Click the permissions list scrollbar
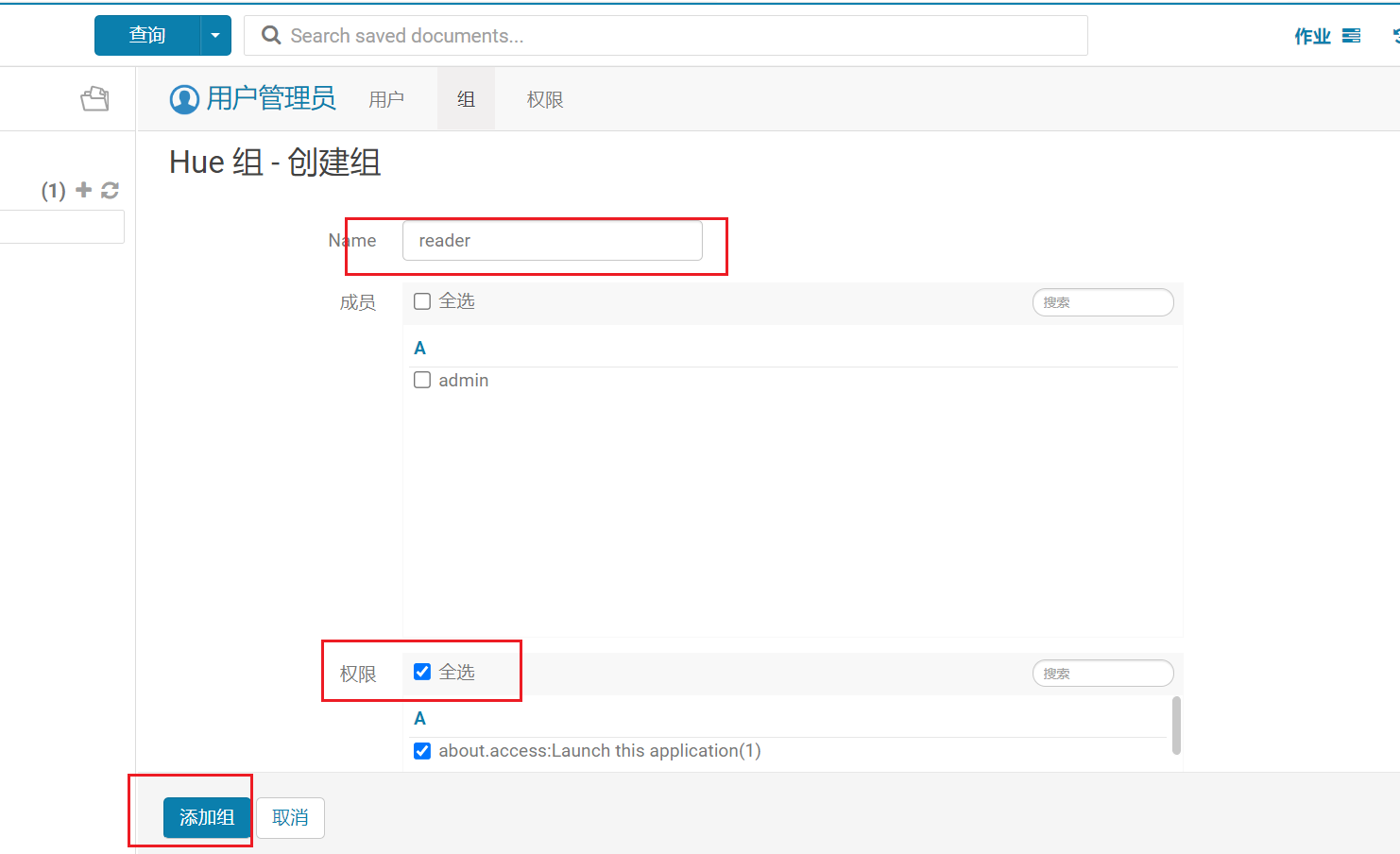 [x=1176, y=726]
